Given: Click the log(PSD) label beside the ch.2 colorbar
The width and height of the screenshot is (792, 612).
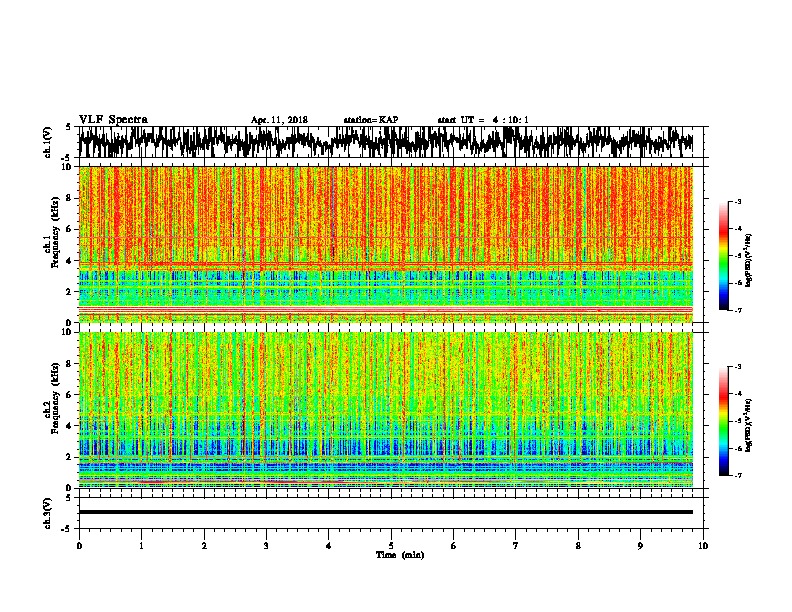Looking at the screenshot, I should coord(748,425).
